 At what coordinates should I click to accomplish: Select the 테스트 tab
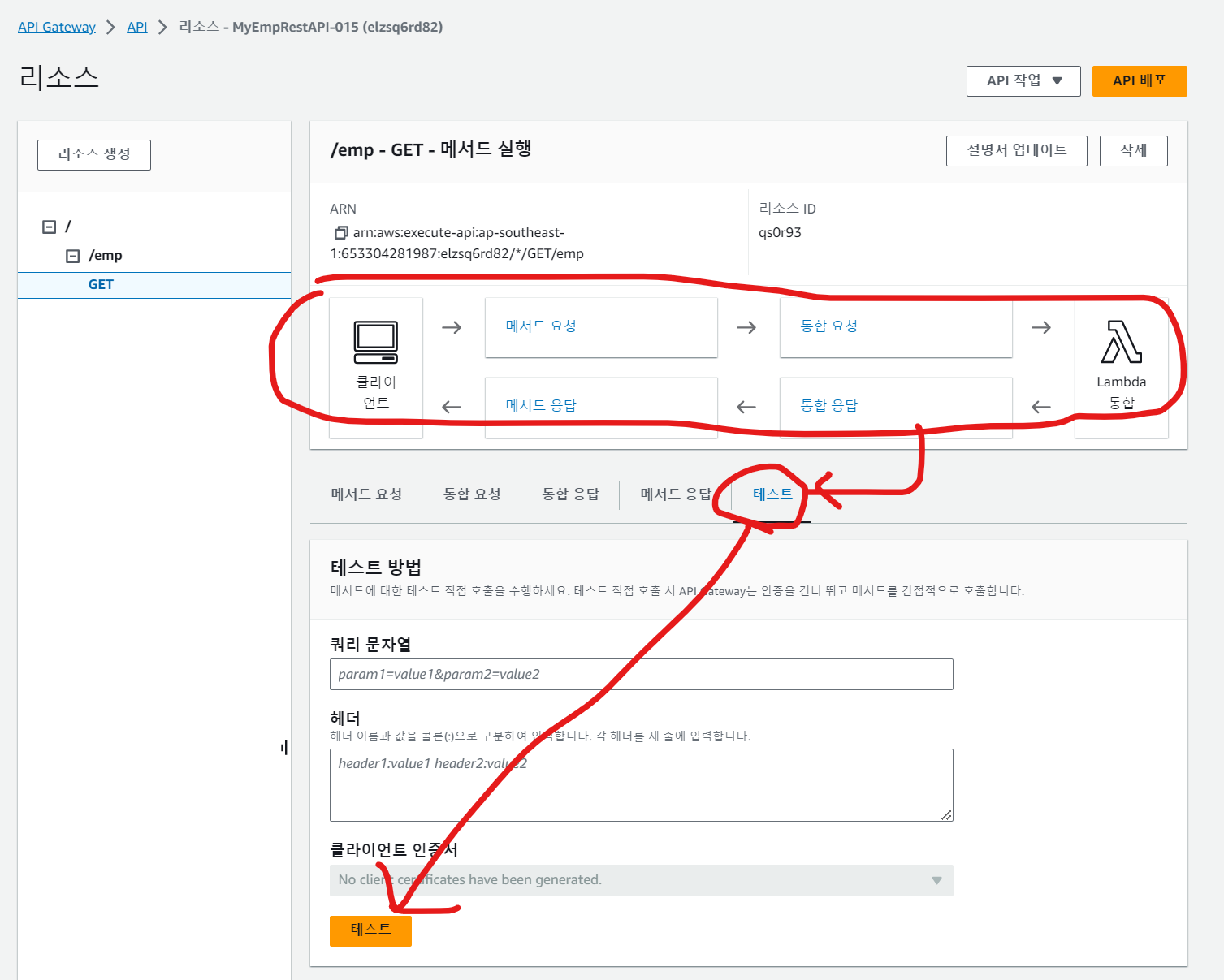[x=772, y=494]
